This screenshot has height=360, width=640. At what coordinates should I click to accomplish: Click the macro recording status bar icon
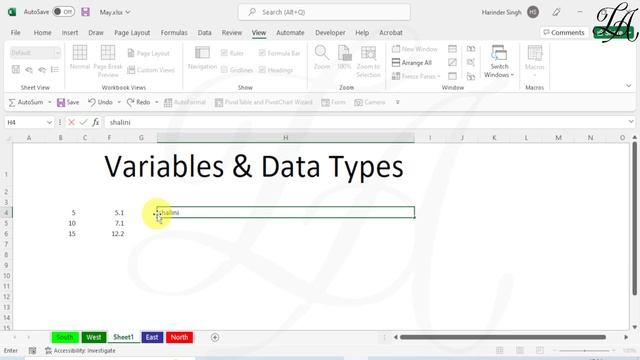click(32, 351)
